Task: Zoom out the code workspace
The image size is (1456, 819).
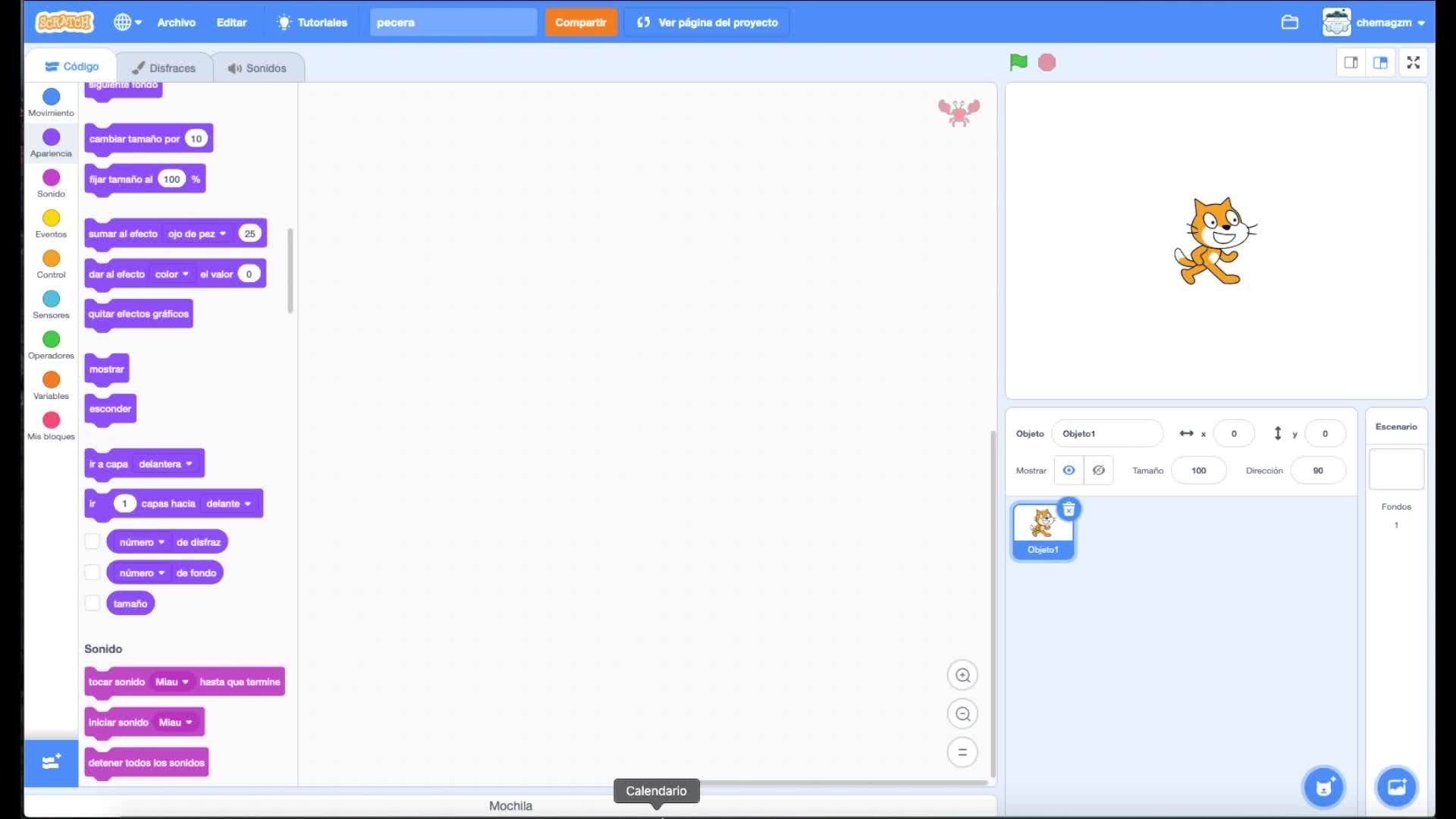Action: 962,714
